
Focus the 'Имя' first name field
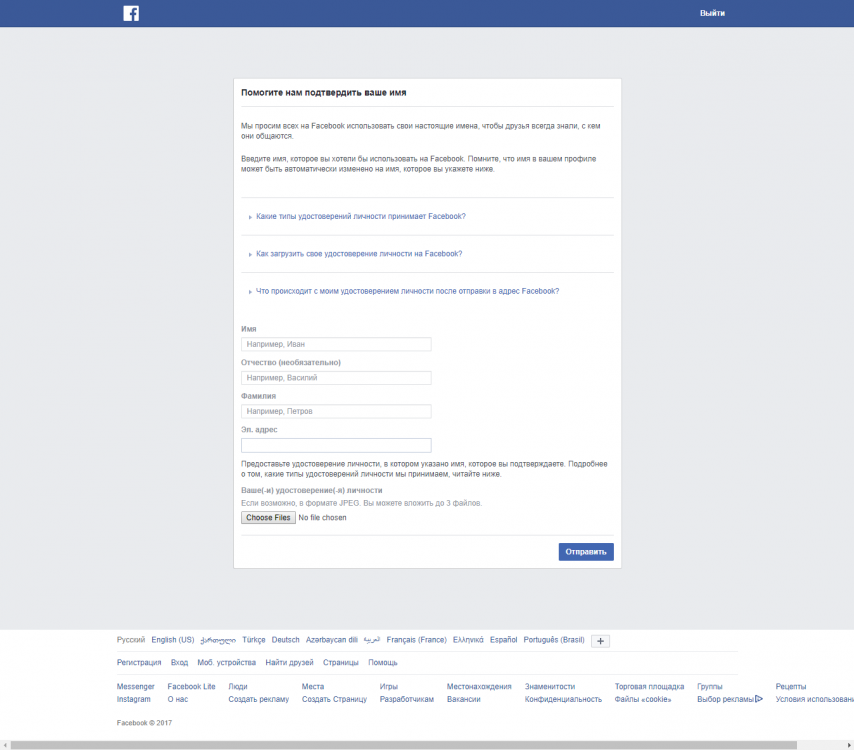336,344
